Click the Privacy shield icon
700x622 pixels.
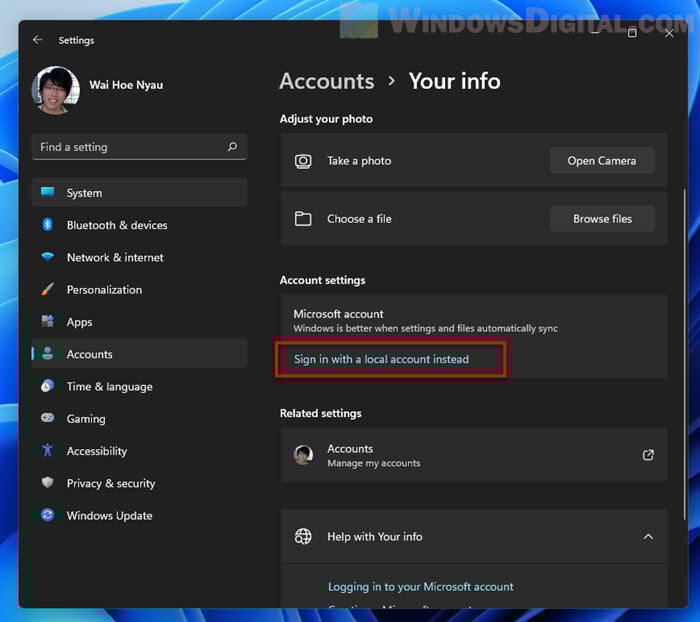pos(47,482)
